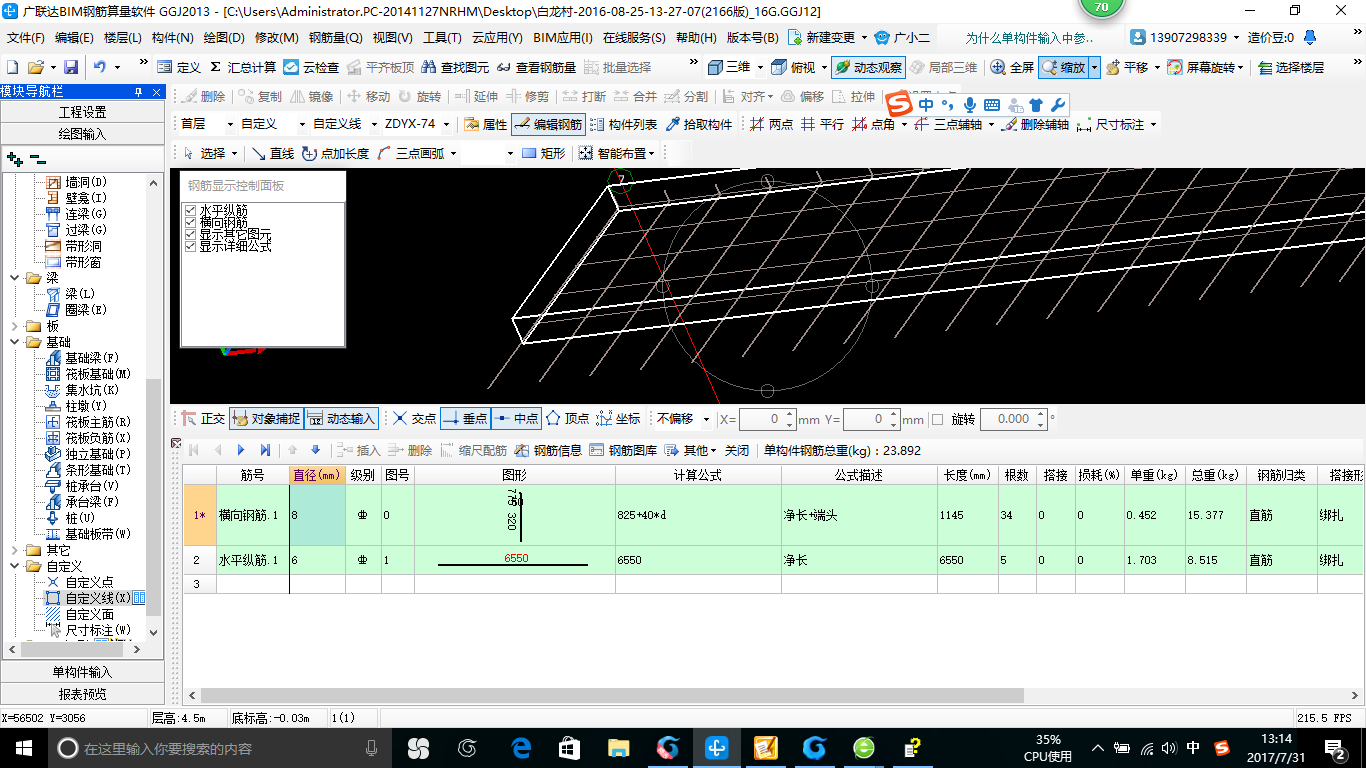1366x768 pixels.
Task: Click the rotation angle input field
Action: (1012, 419)
